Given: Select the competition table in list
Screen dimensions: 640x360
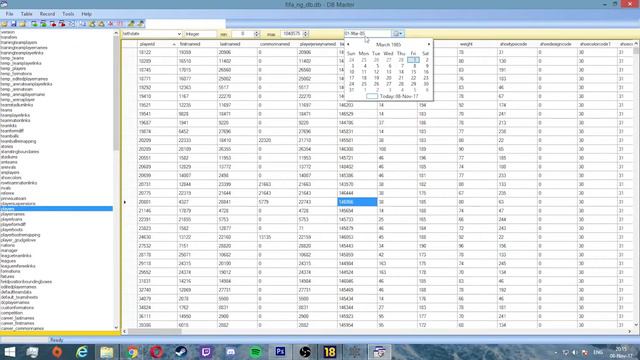Looking at the screenshot, I should [12, 313].
